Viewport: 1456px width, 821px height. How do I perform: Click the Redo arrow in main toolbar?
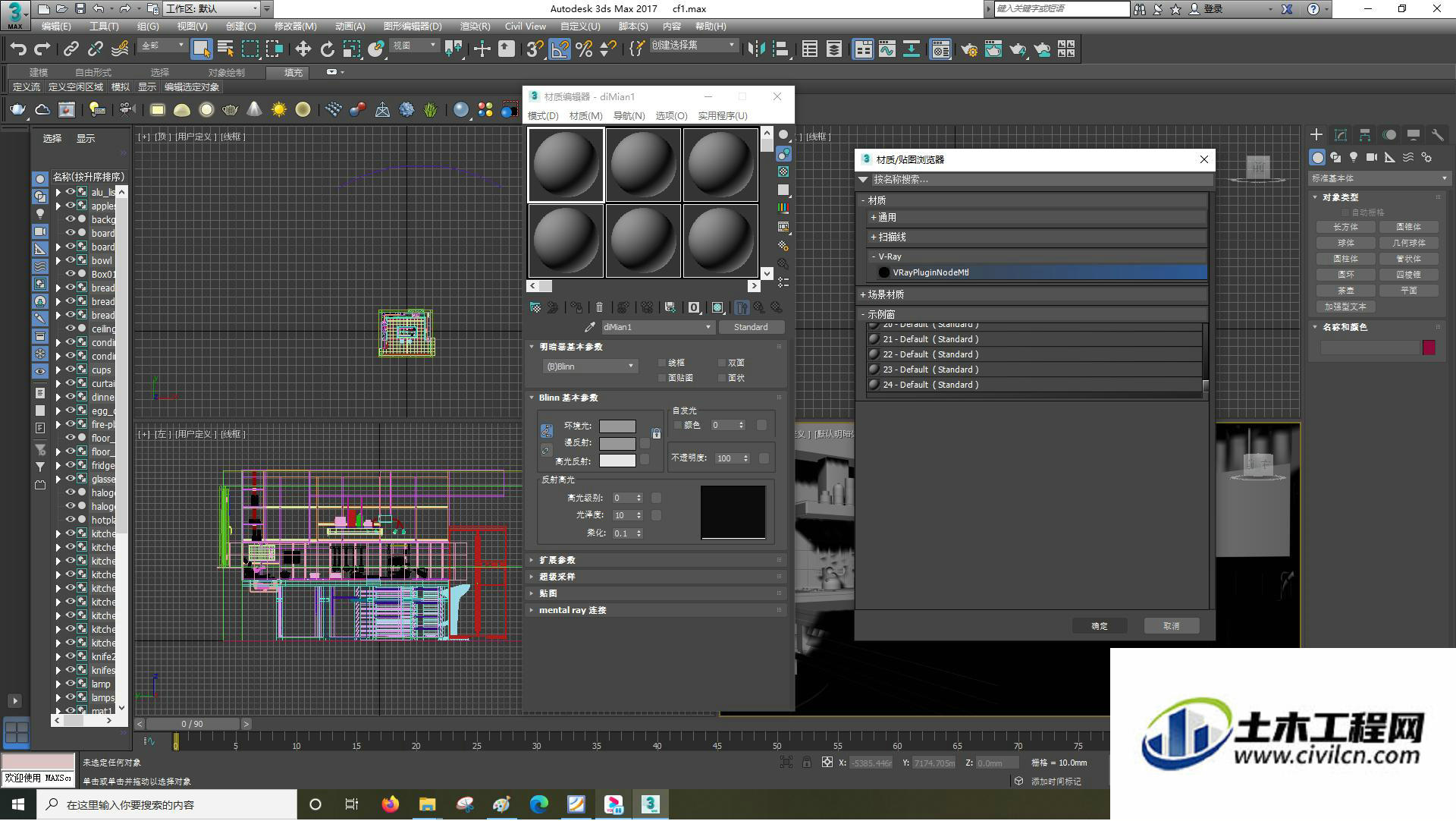pyautogui.click(x=42, y=49)
